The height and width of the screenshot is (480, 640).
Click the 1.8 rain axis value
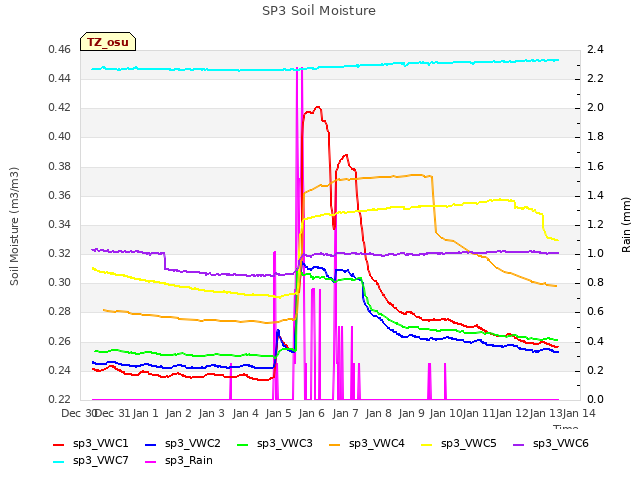click(595, 137)
